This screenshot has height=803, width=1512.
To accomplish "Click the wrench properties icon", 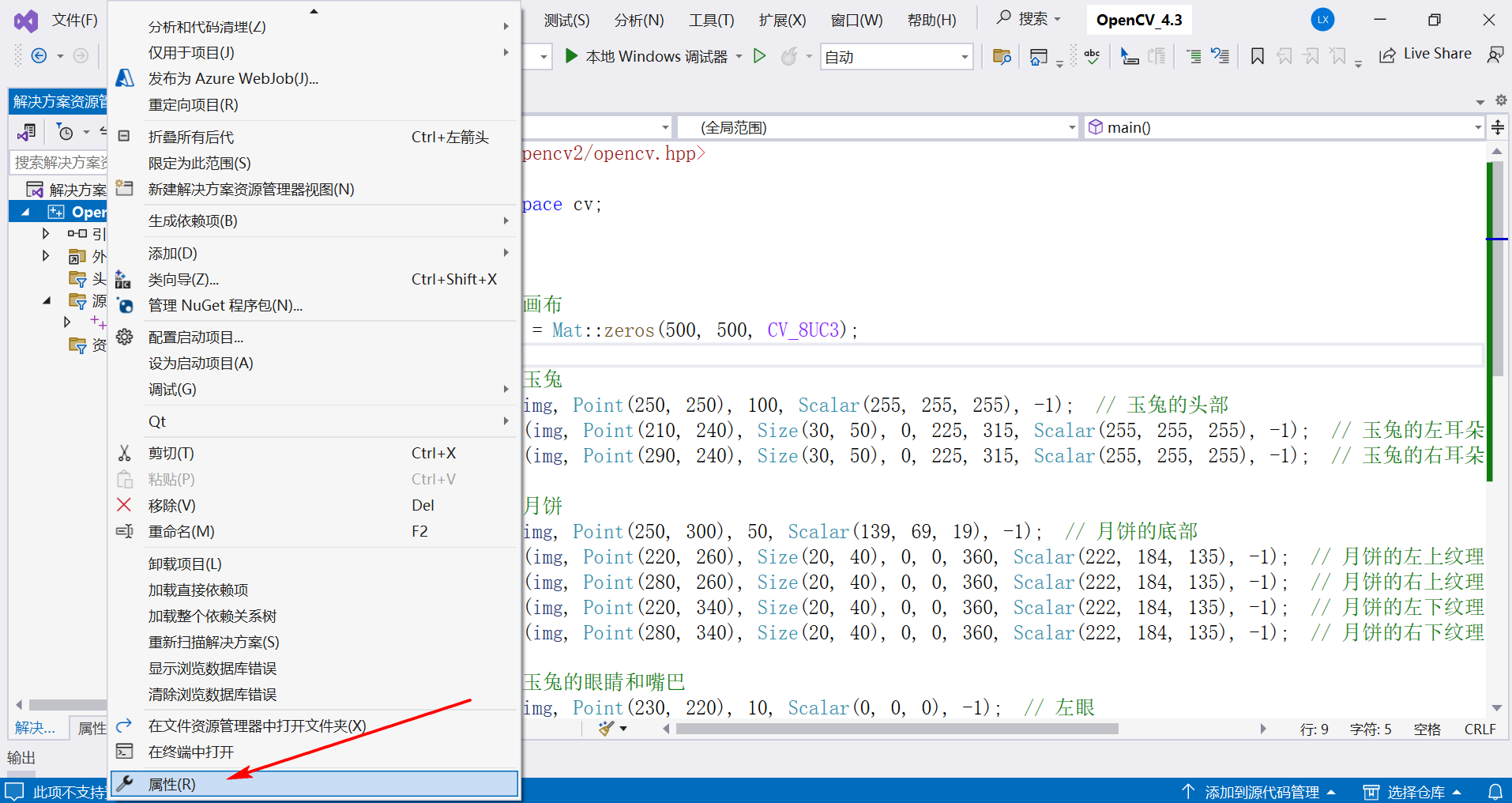I will (125, 783).
